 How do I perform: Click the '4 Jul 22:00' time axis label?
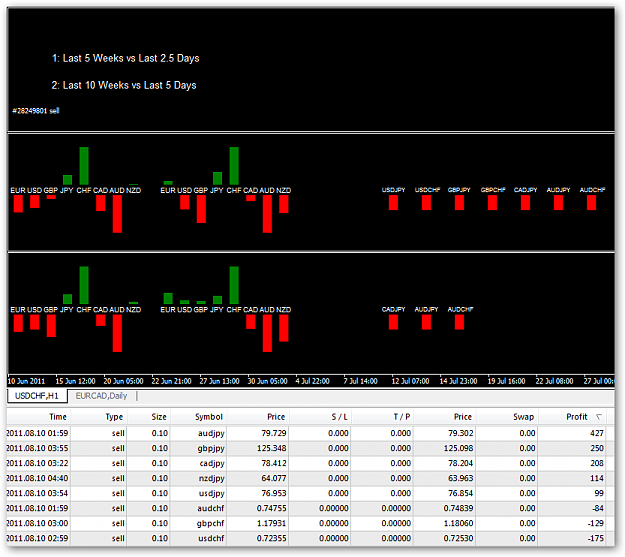coord(312,381)
